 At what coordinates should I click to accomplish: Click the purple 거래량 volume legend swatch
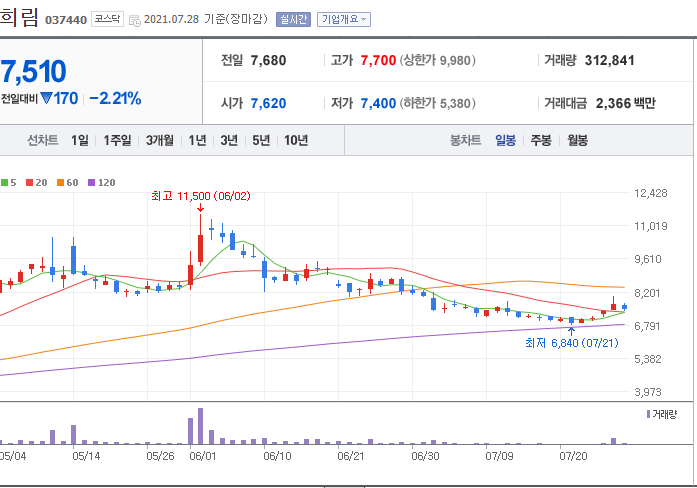[x=649, y=414]
